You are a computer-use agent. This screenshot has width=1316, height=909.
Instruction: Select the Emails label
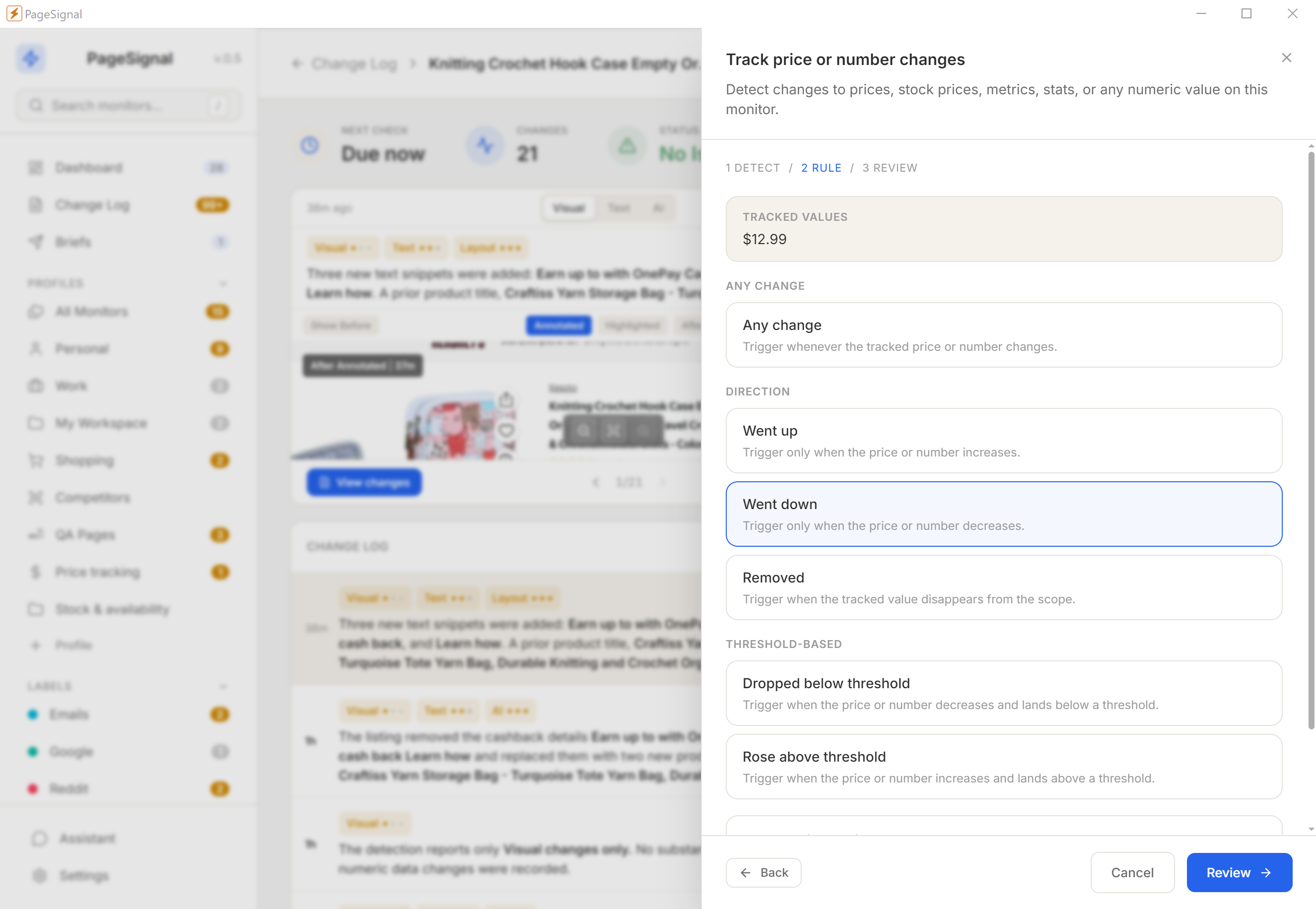pos(129,714)
